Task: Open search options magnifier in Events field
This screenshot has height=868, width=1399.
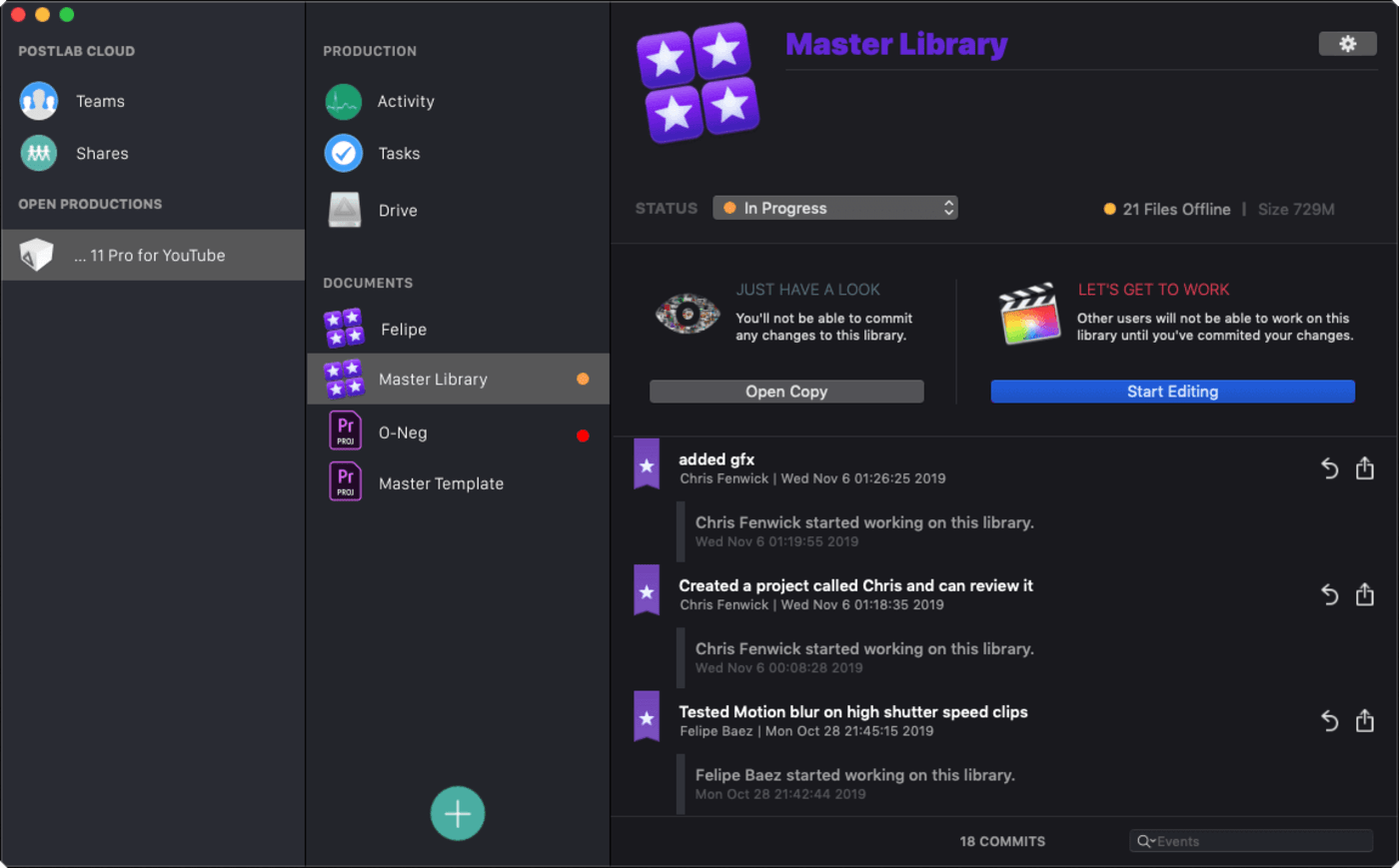Action: [1145, 842]
